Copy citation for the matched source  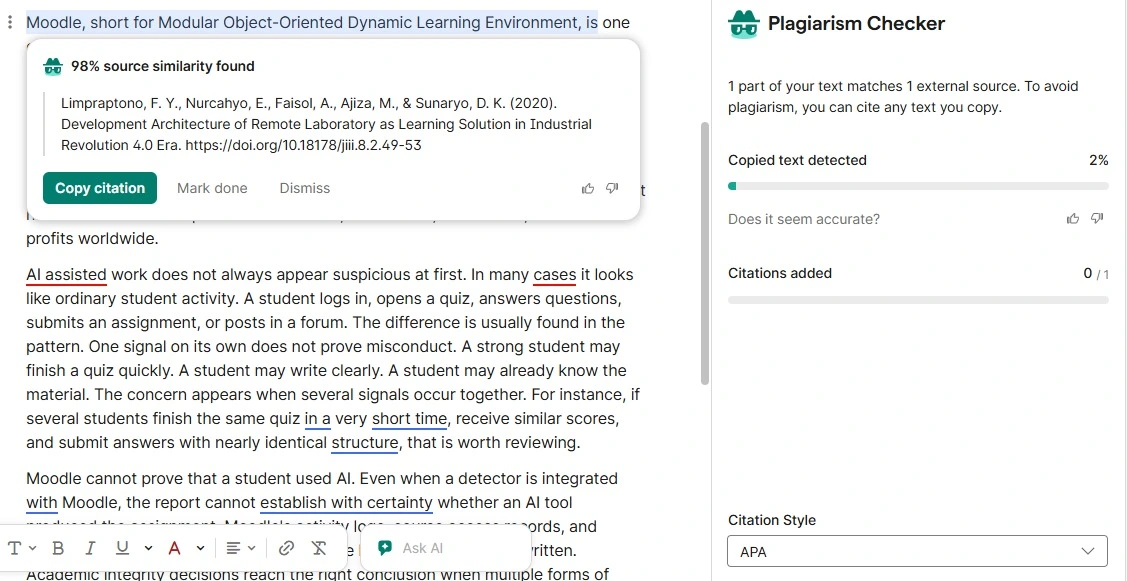100,188
